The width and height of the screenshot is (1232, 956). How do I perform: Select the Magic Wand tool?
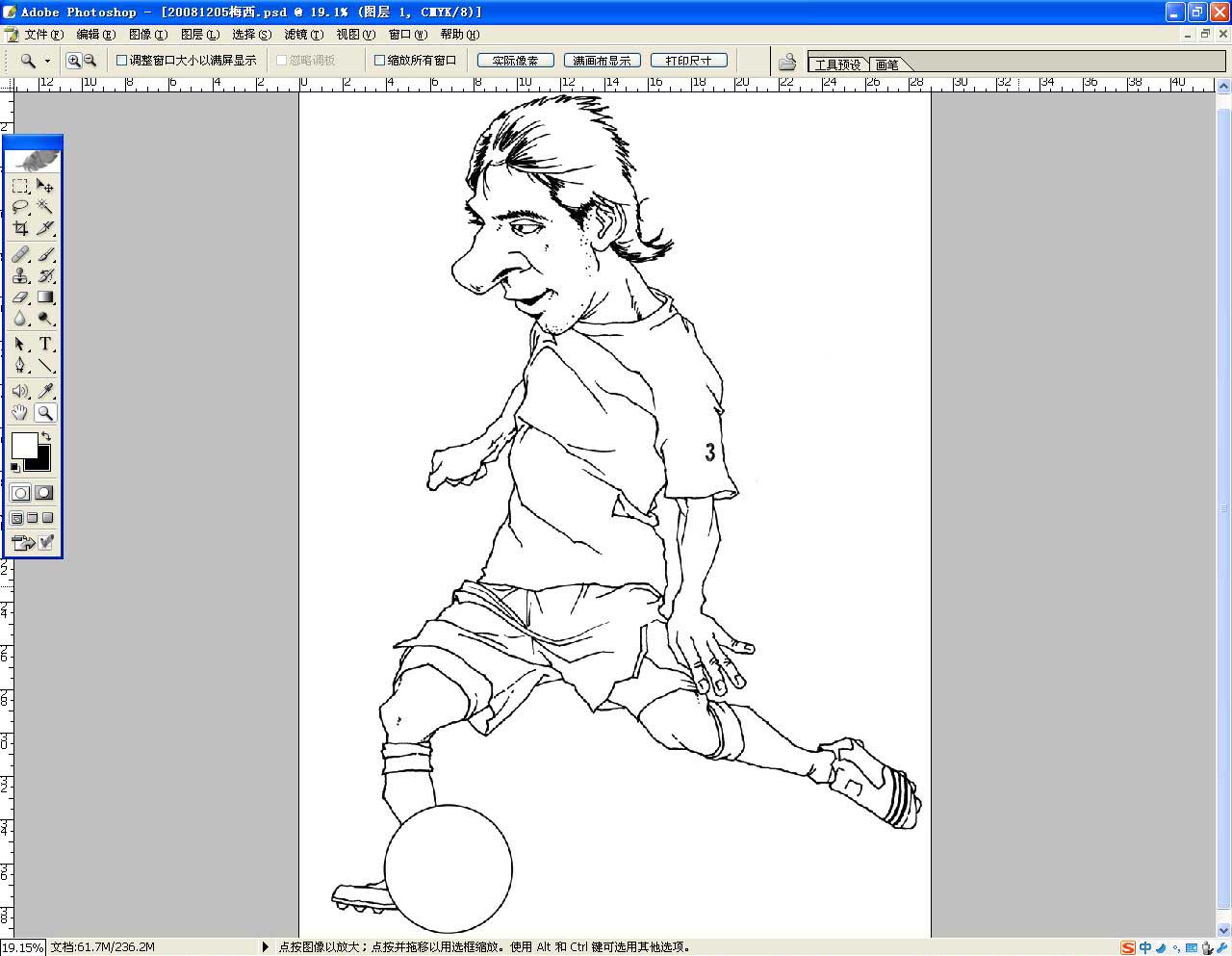tap(45, 207)
